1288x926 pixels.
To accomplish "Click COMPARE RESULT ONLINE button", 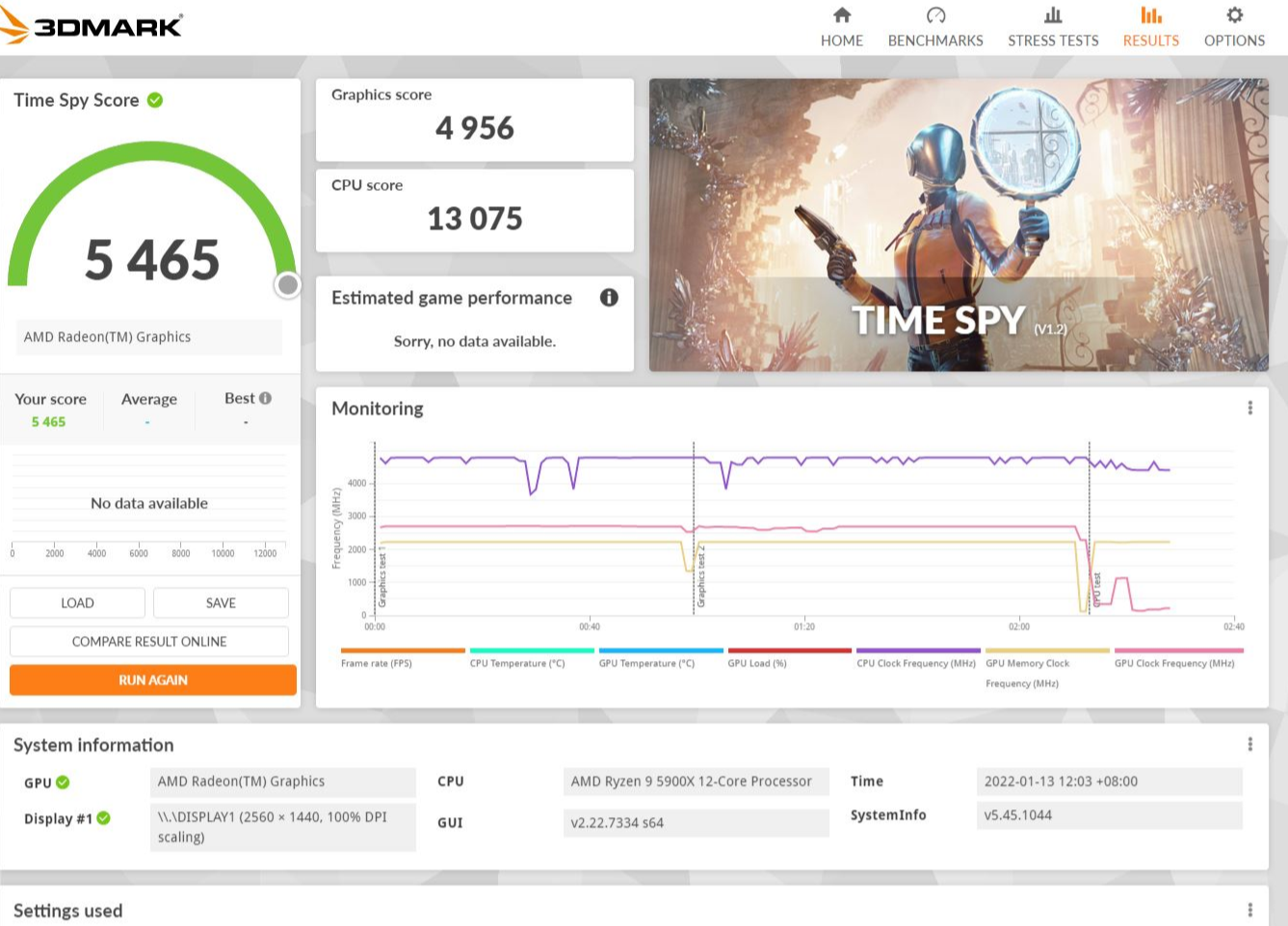I will pyautogui.click(x=149, y=642).
